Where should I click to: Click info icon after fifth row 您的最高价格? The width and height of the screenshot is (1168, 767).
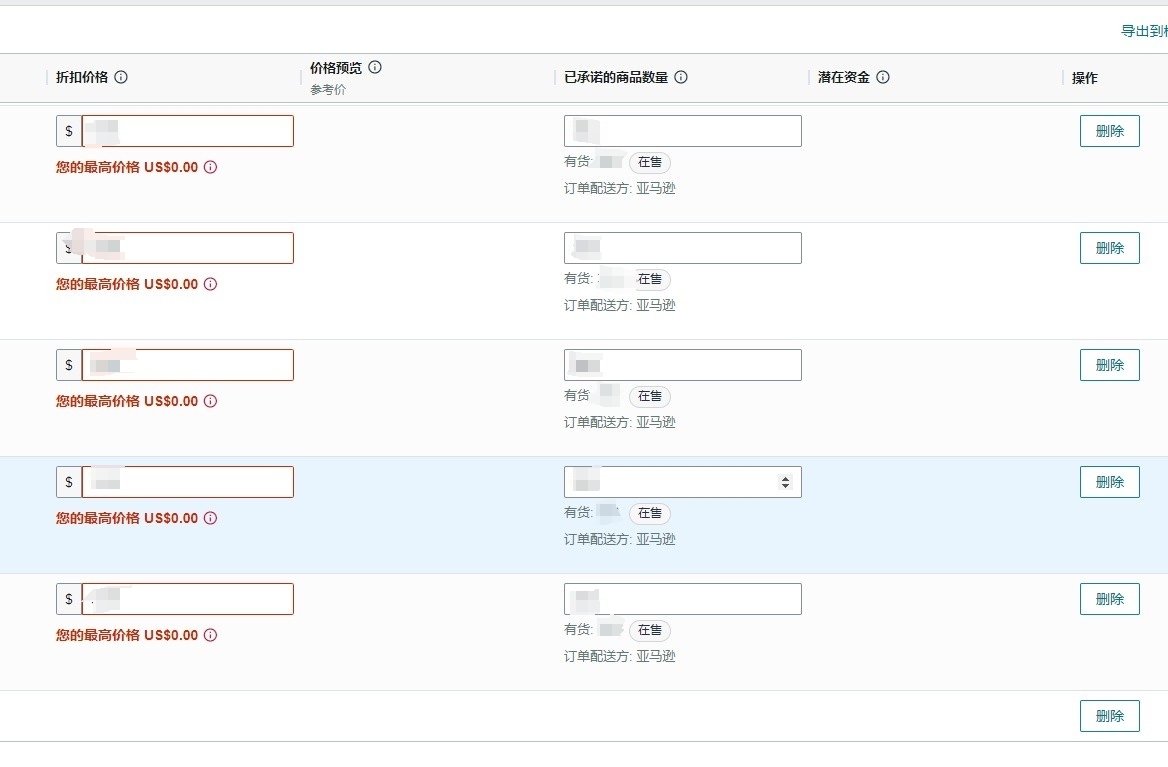click(x=210, y=635)
